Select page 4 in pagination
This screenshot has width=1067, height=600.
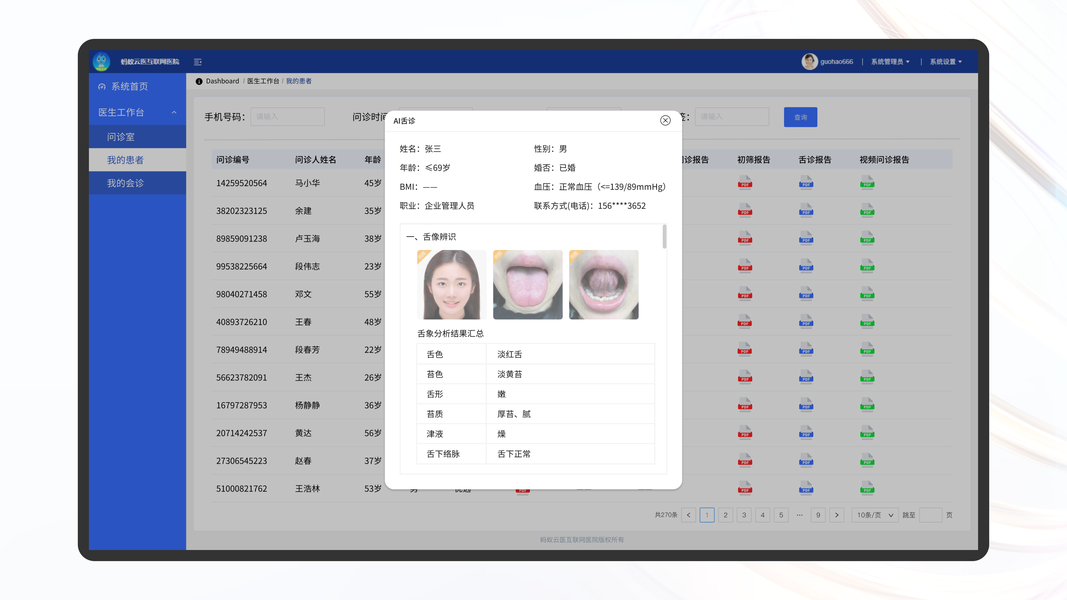(762, 515)
